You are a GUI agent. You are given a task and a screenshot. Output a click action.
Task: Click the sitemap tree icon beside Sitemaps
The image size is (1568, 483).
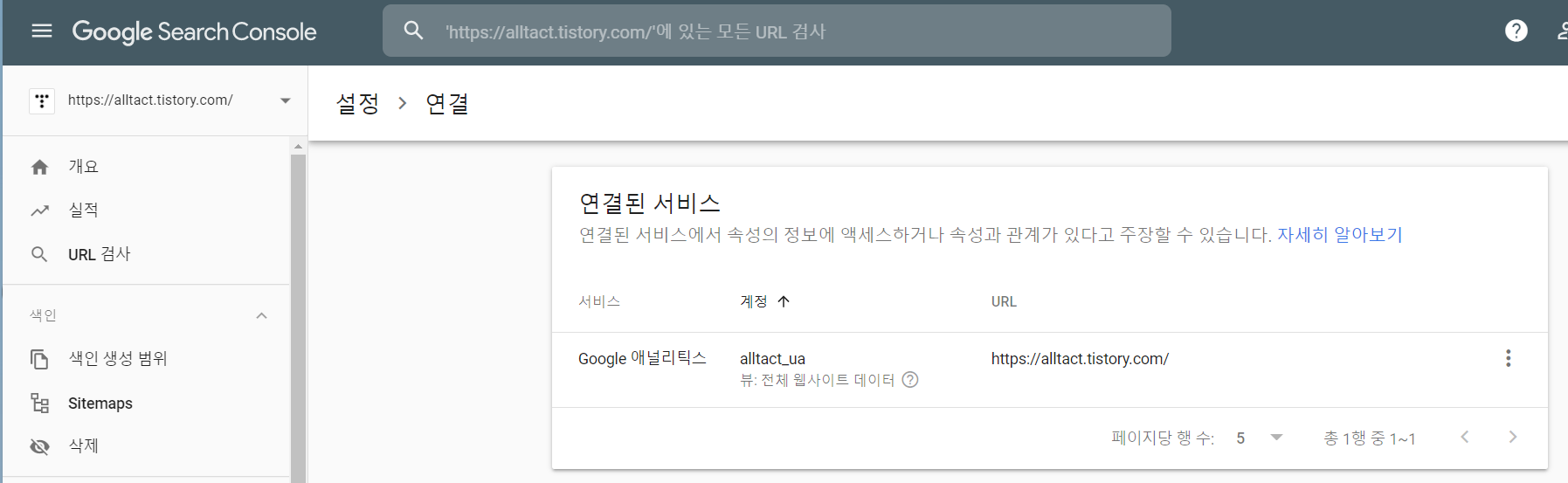coord(39,403)
